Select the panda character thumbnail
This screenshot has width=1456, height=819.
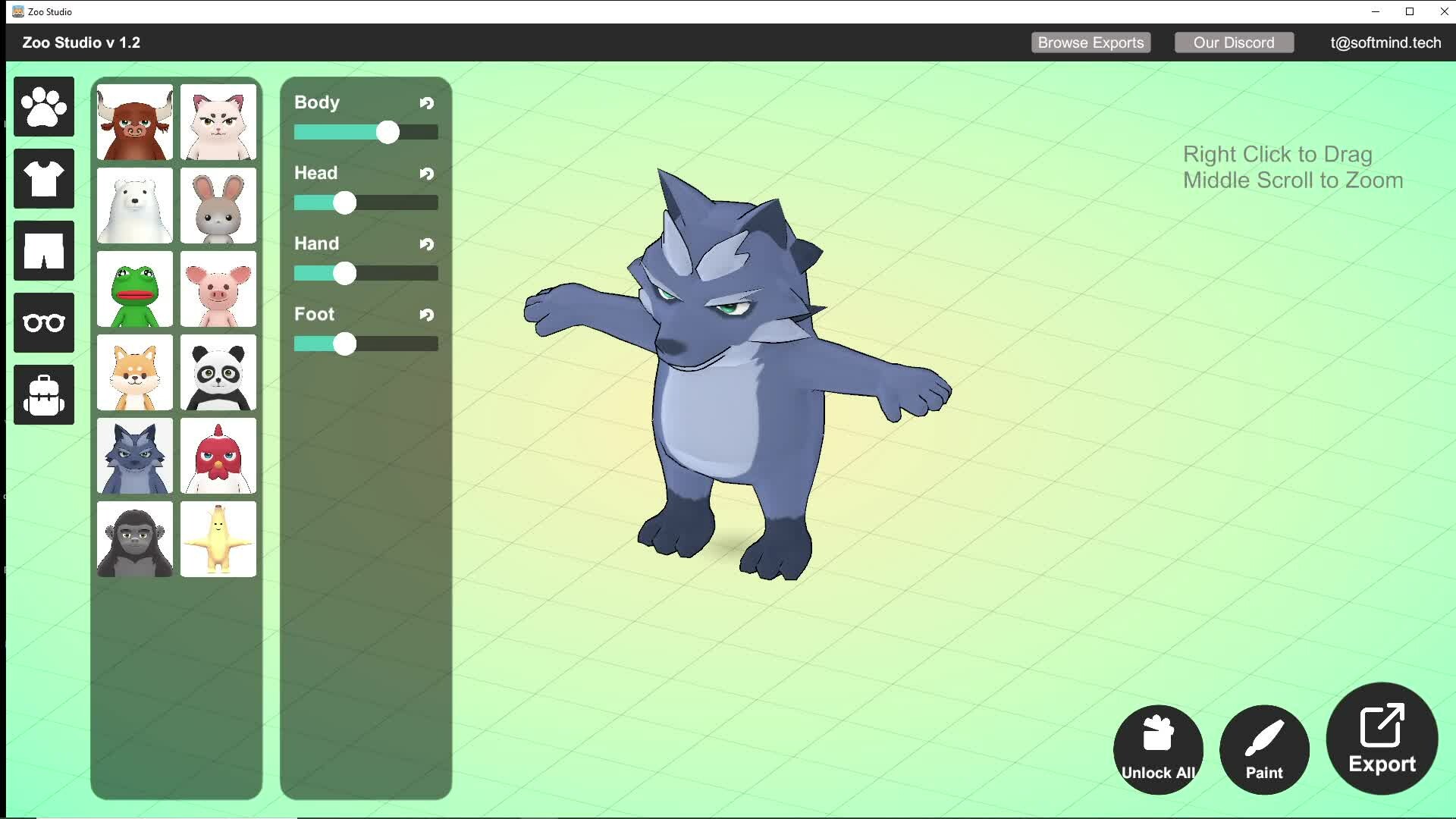click(x=218, y=373)
